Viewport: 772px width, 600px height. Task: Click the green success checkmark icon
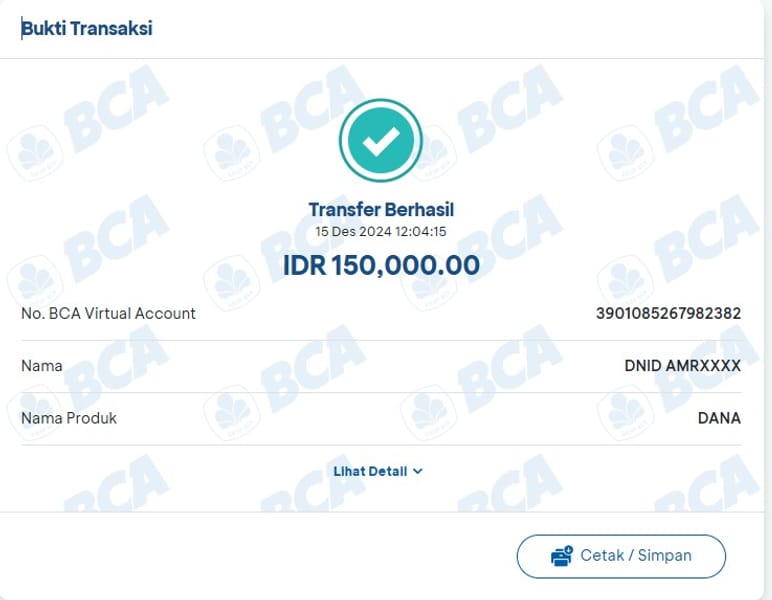point(380,141)
